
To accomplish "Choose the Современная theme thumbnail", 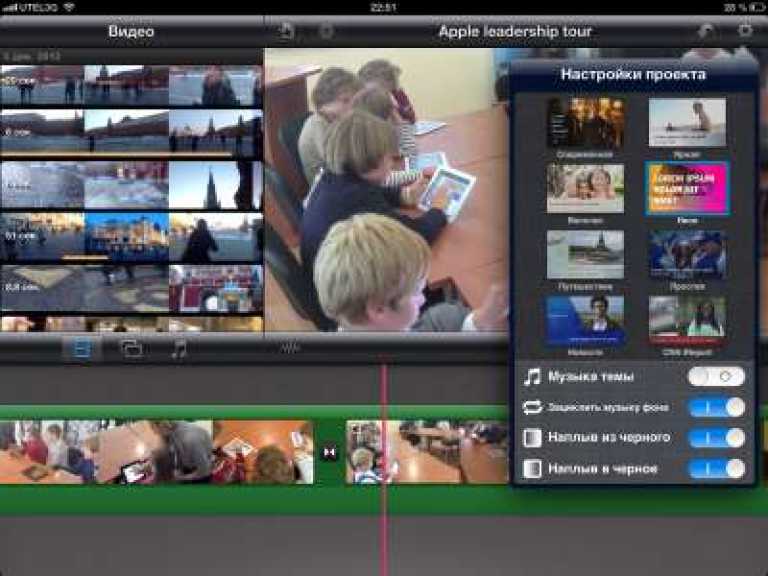I will (x=585, y=122).
